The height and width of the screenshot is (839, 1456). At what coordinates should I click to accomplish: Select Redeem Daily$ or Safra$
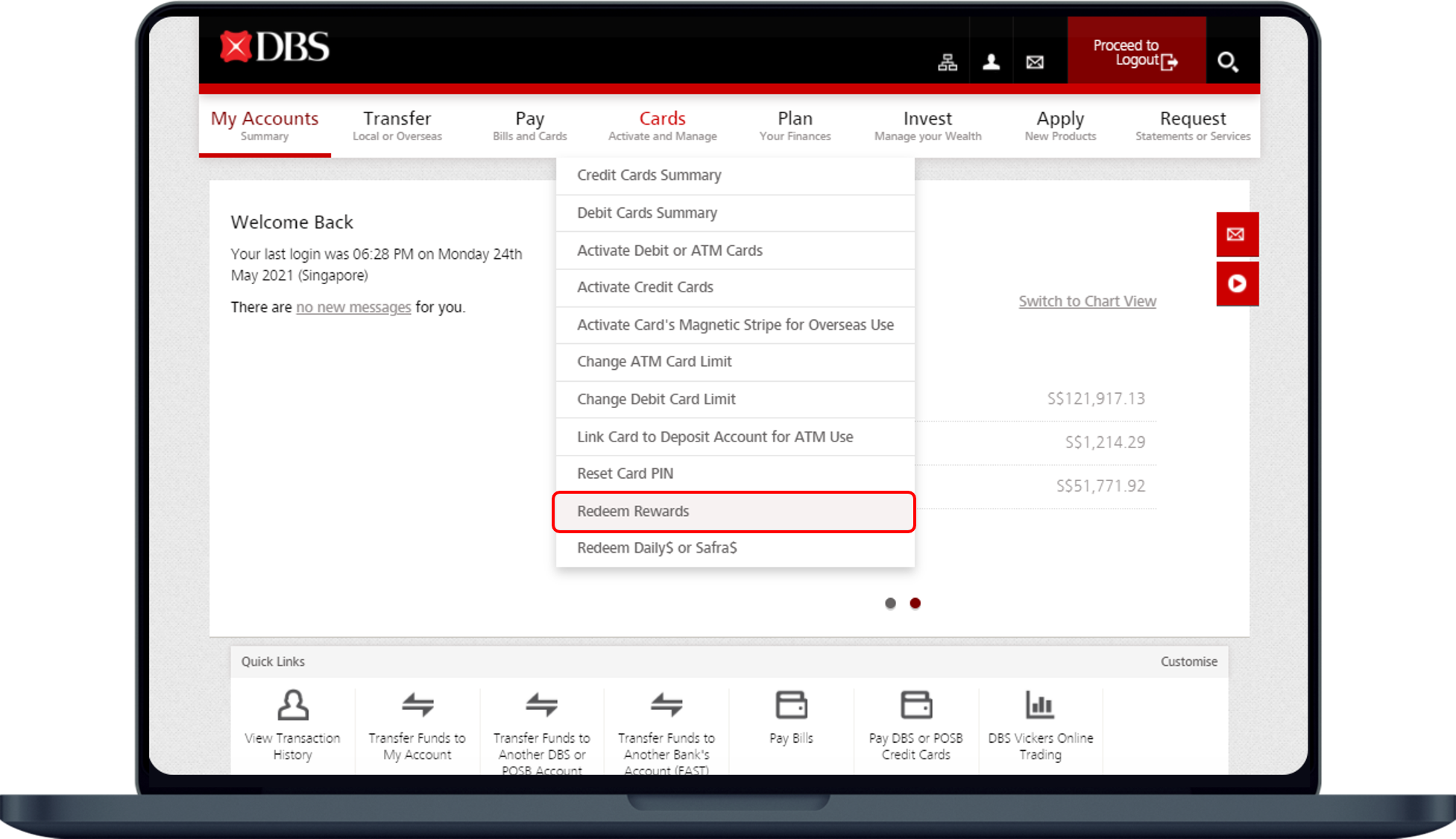[x=735, y=548]
